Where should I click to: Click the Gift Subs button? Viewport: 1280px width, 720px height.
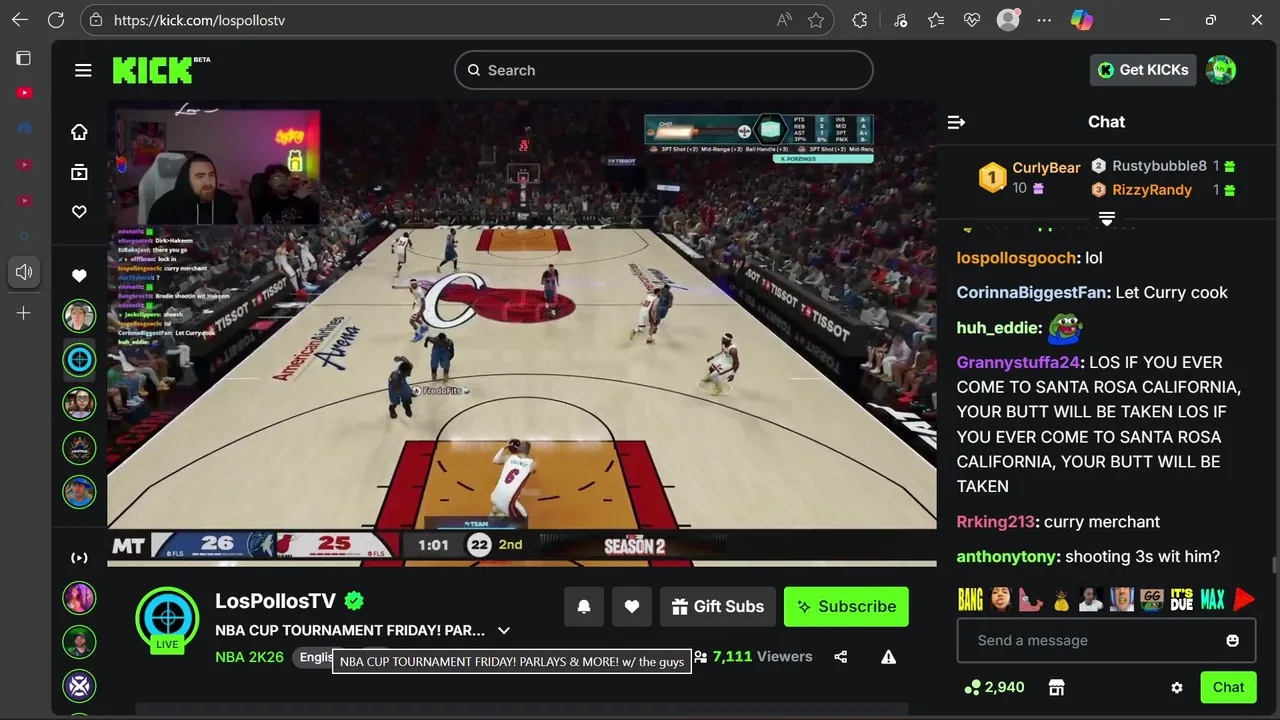click(x=718, y=607)
